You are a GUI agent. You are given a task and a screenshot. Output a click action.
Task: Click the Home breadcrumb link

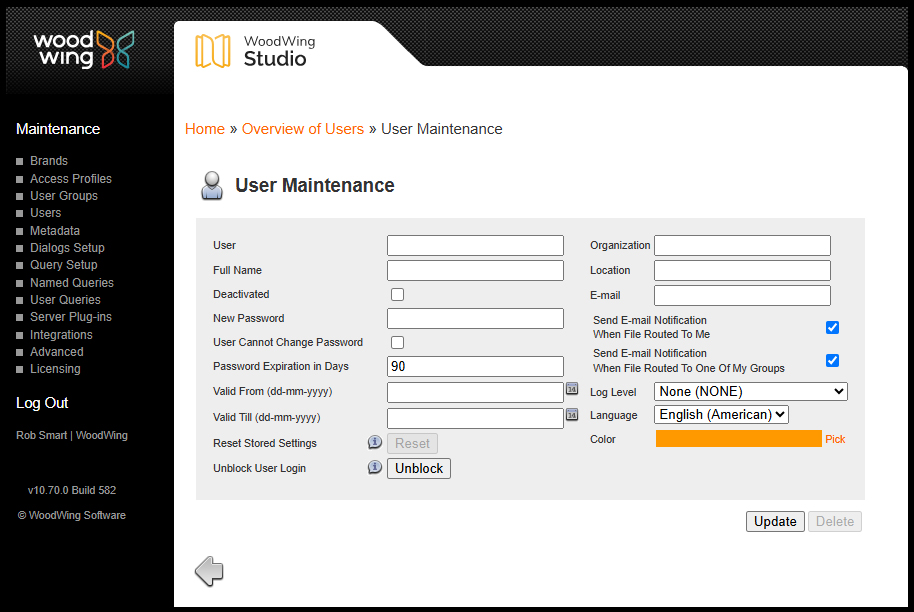pos(205,129)
